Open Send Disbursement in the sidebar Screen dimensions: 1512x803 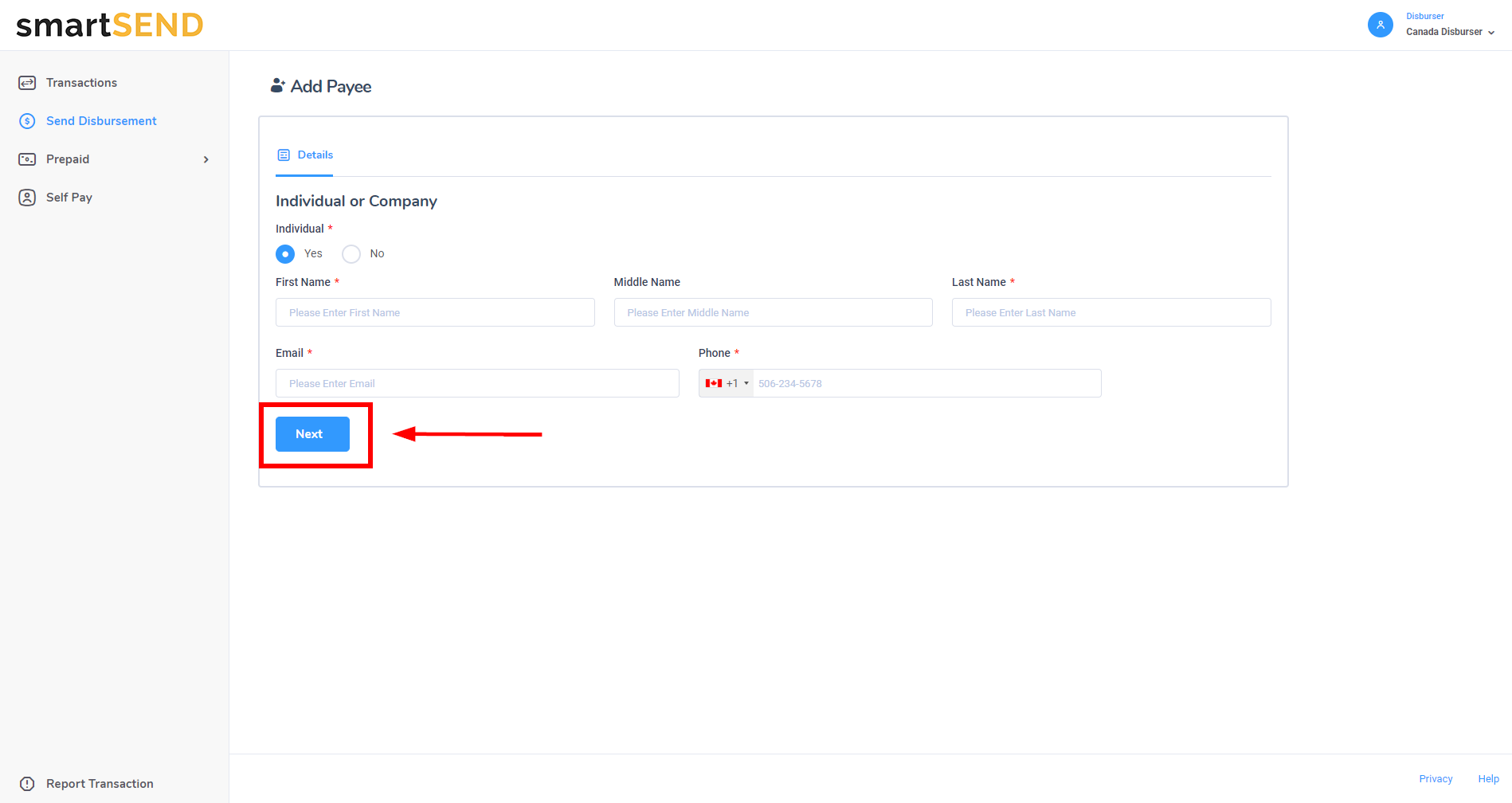click(x=101, y=121)
